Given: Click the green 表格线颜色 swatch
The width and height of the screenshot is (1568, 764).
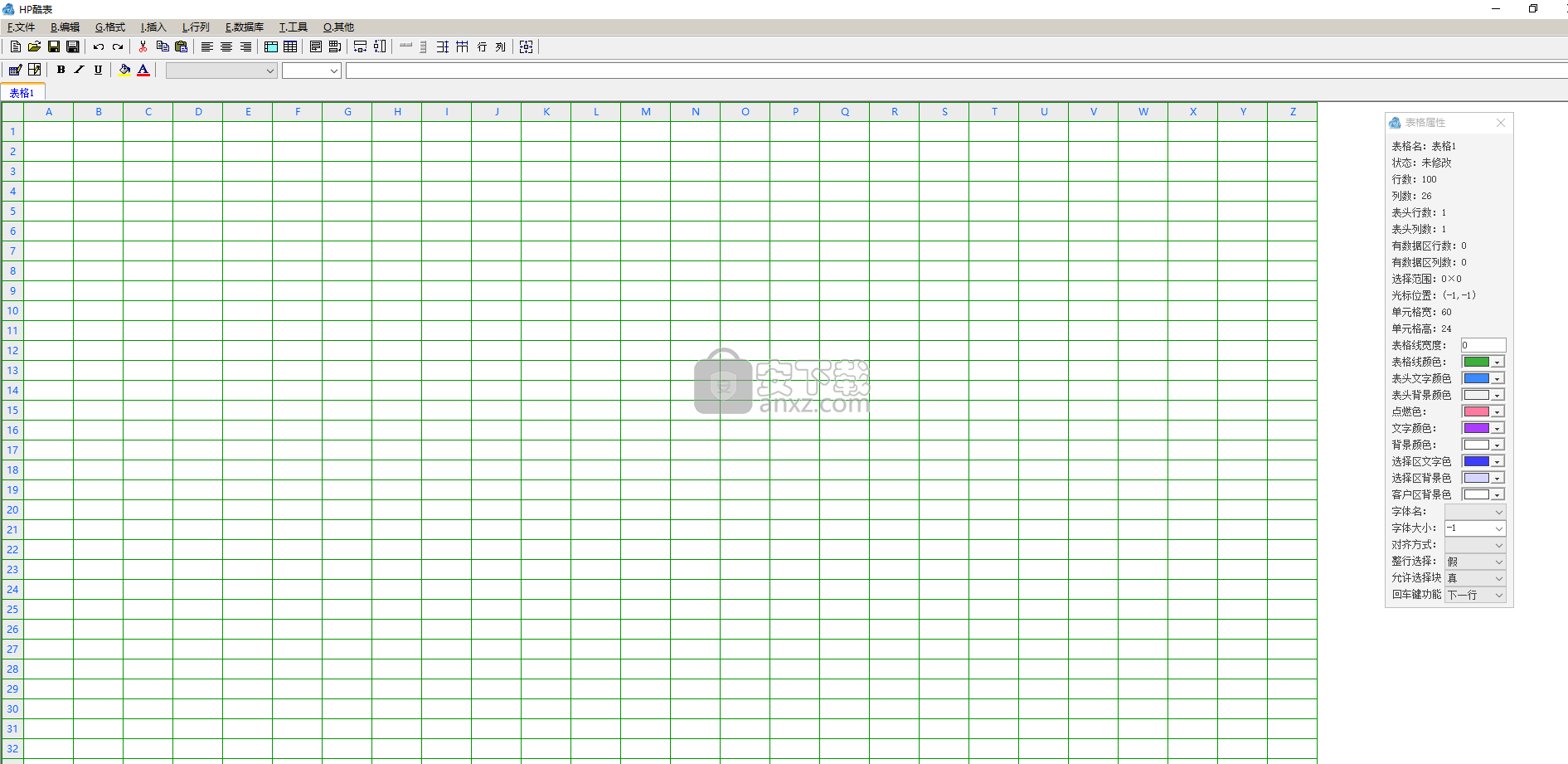Looking at the screenshot, I should coord(1477,362).
